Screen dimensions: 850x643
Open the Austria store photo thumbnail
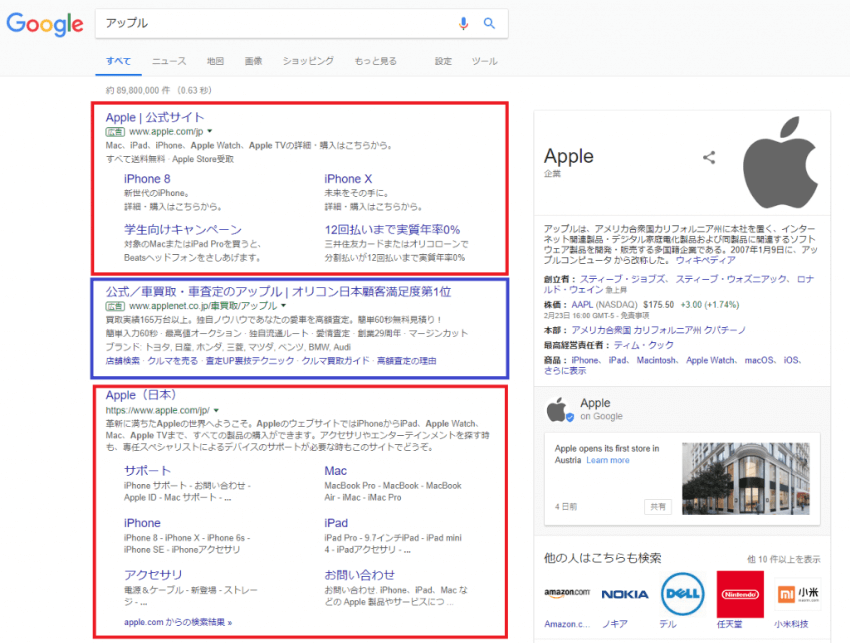tap(746, 479)
